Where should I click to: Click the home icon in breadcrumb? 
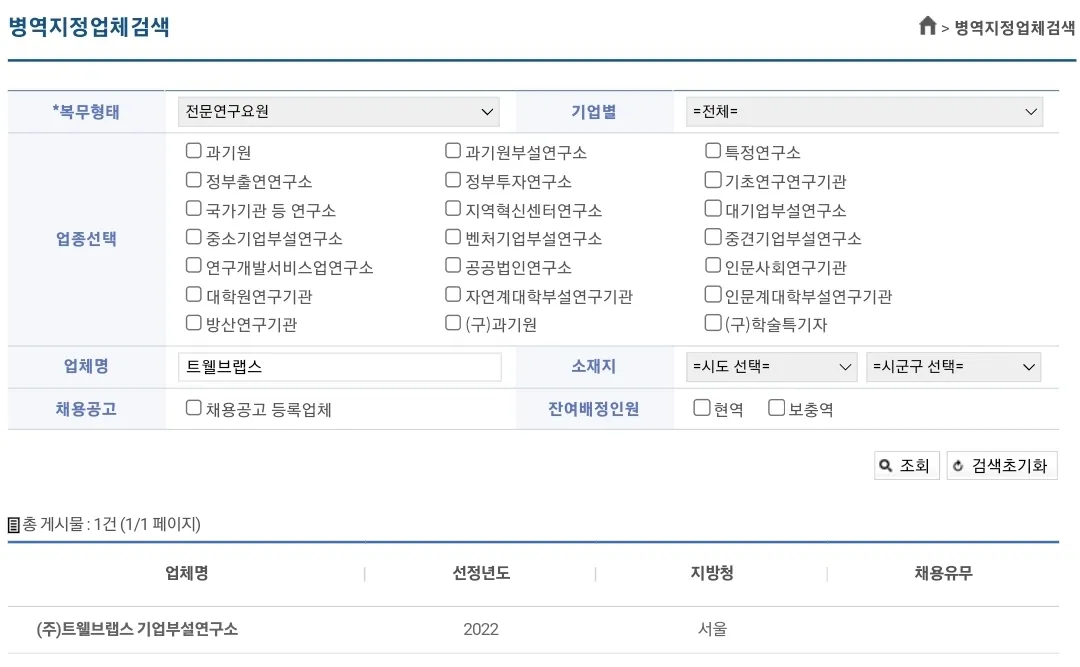tap(927, 27)
